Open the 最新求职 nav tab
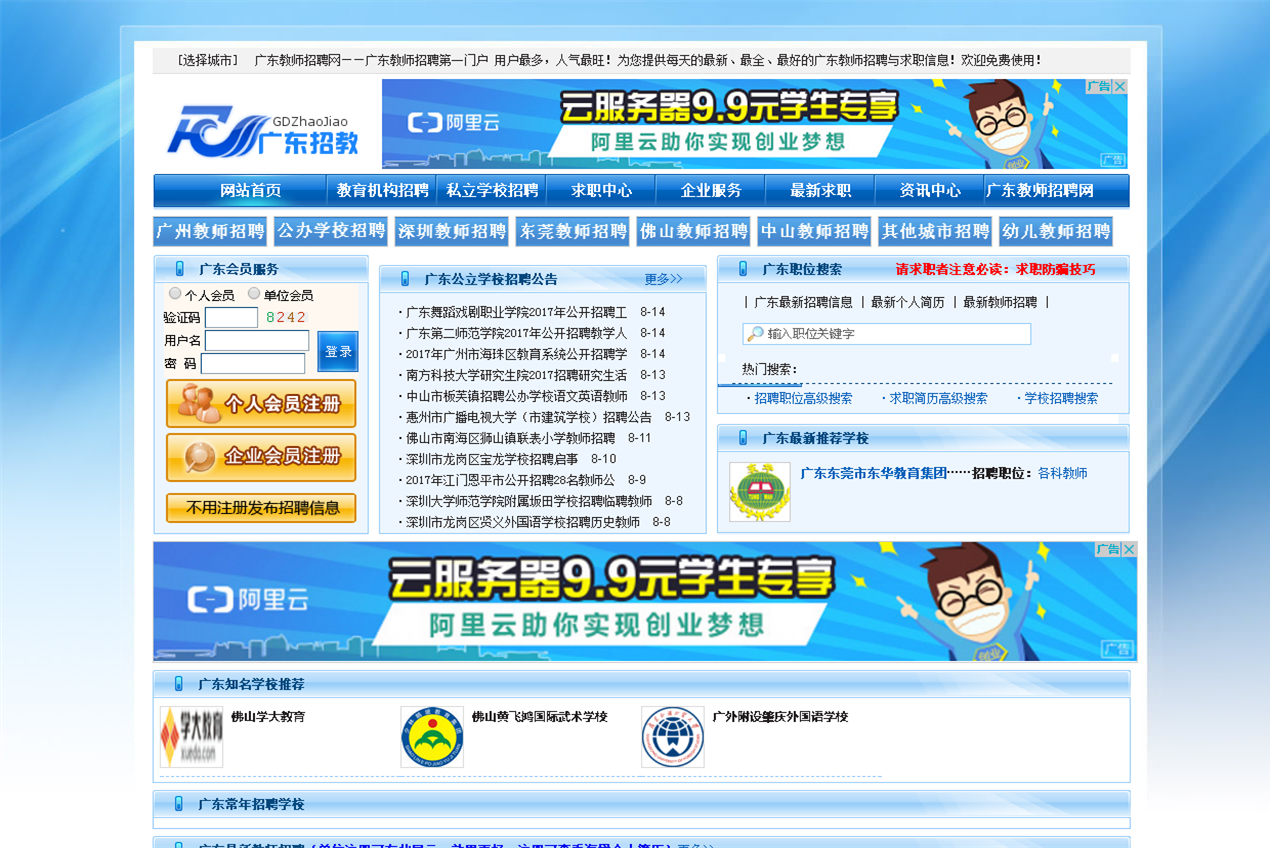The height and width of the screenshot is (848, 1270). pyautogui.click(x=821, y=191)
